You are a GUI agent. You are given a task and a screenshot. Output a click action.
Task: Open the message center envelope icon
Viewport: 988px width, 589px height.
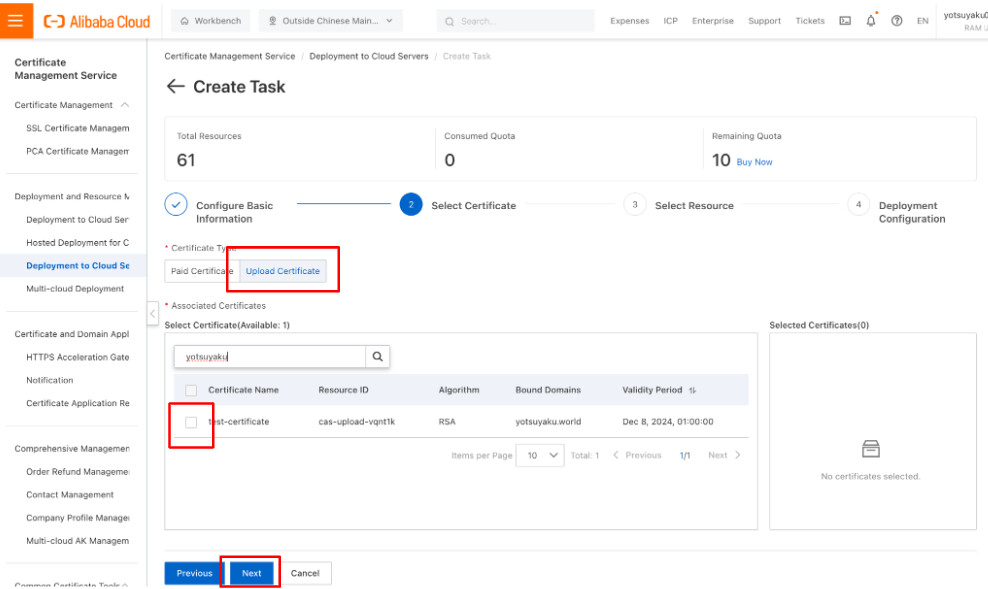843,22
